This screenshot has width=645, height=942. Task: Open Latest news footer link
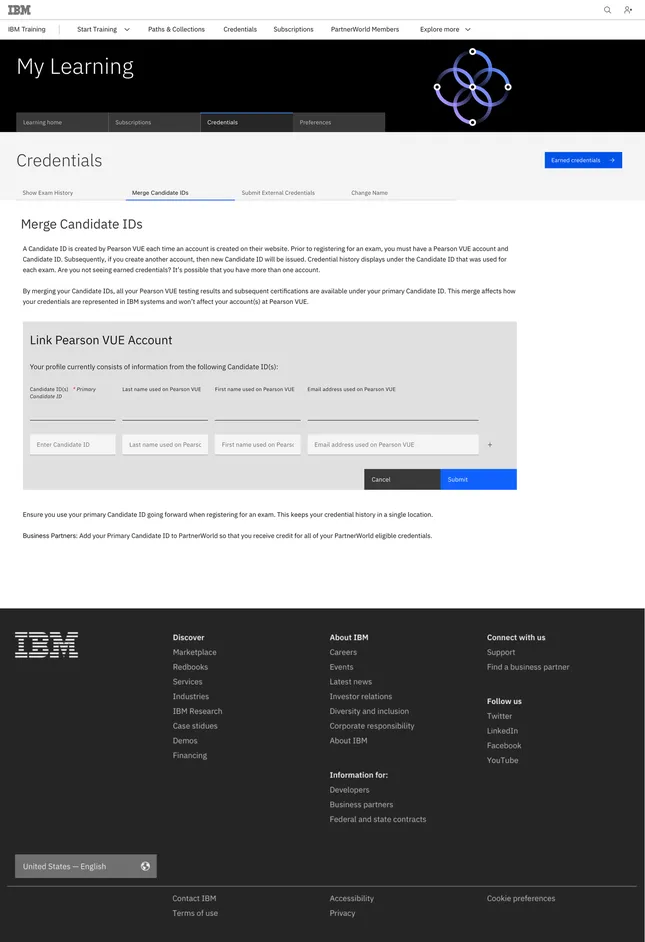[351, 682]
